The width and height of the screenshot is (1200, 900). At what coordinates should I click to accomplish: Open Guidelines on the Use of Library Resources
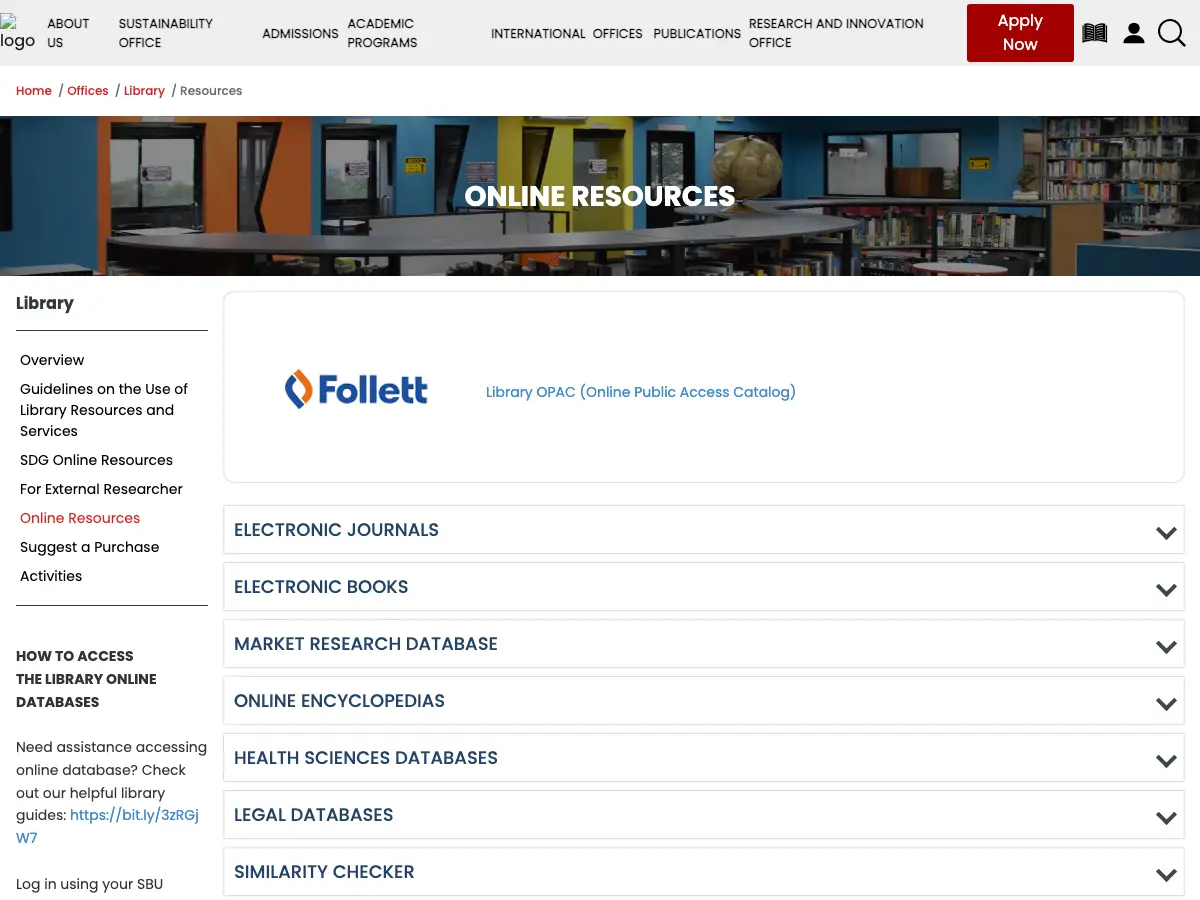tap(104, 410)
